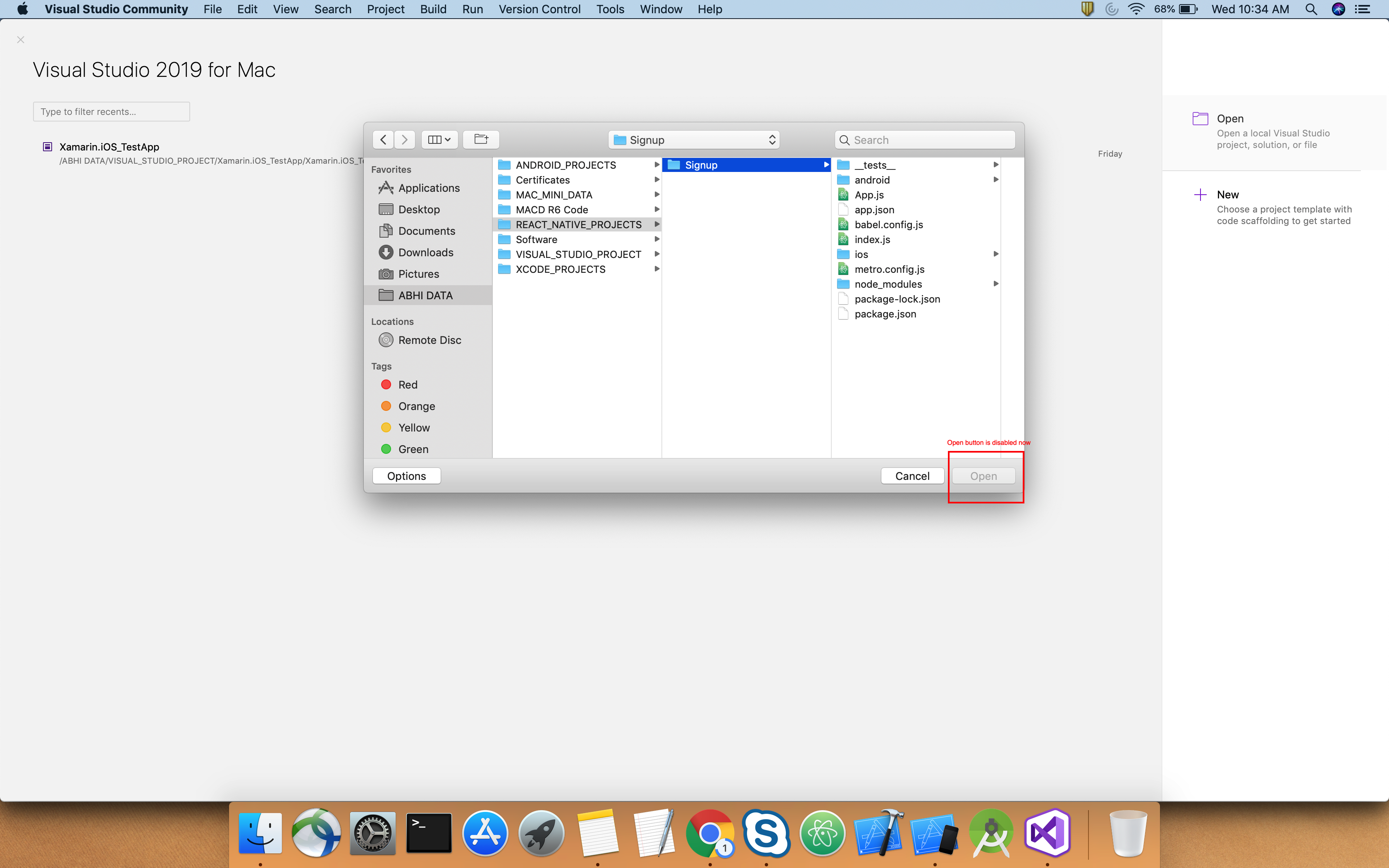Click the dimmed Open dialog button
The width and height of the screenshot is (1389, 868).
[983, 476]
